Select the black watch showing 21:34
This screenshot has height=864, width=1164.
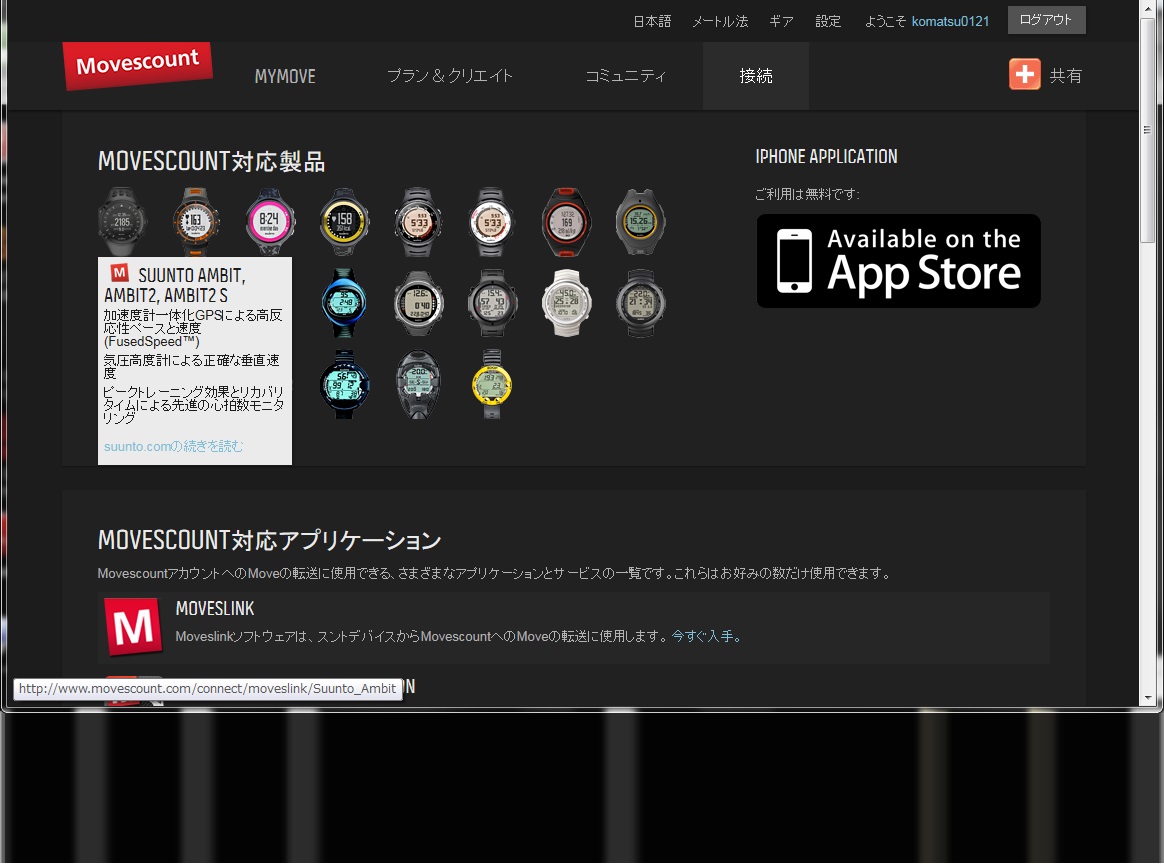click(640, 303)
